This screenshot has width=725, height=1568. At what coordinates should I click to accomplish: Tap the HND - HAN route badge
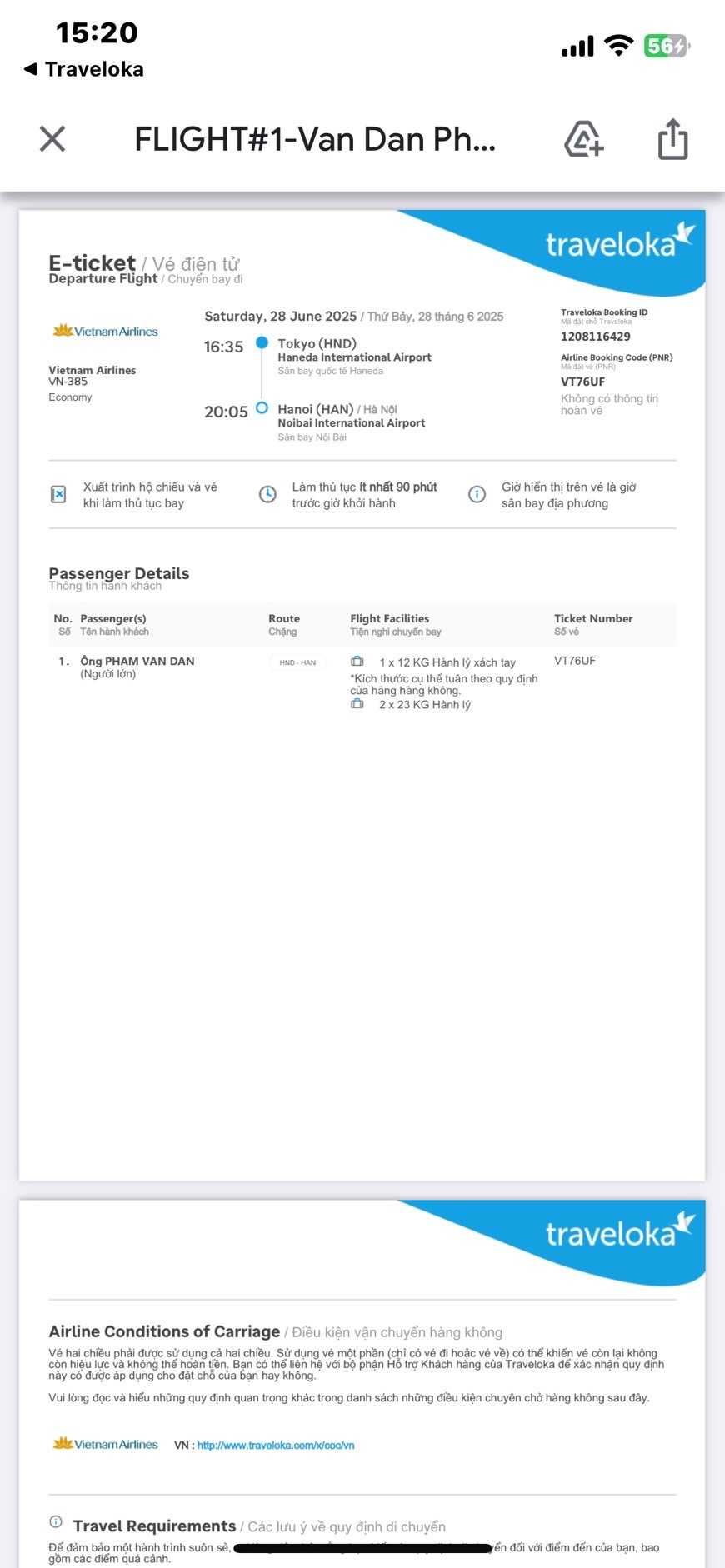pos(297,662)
